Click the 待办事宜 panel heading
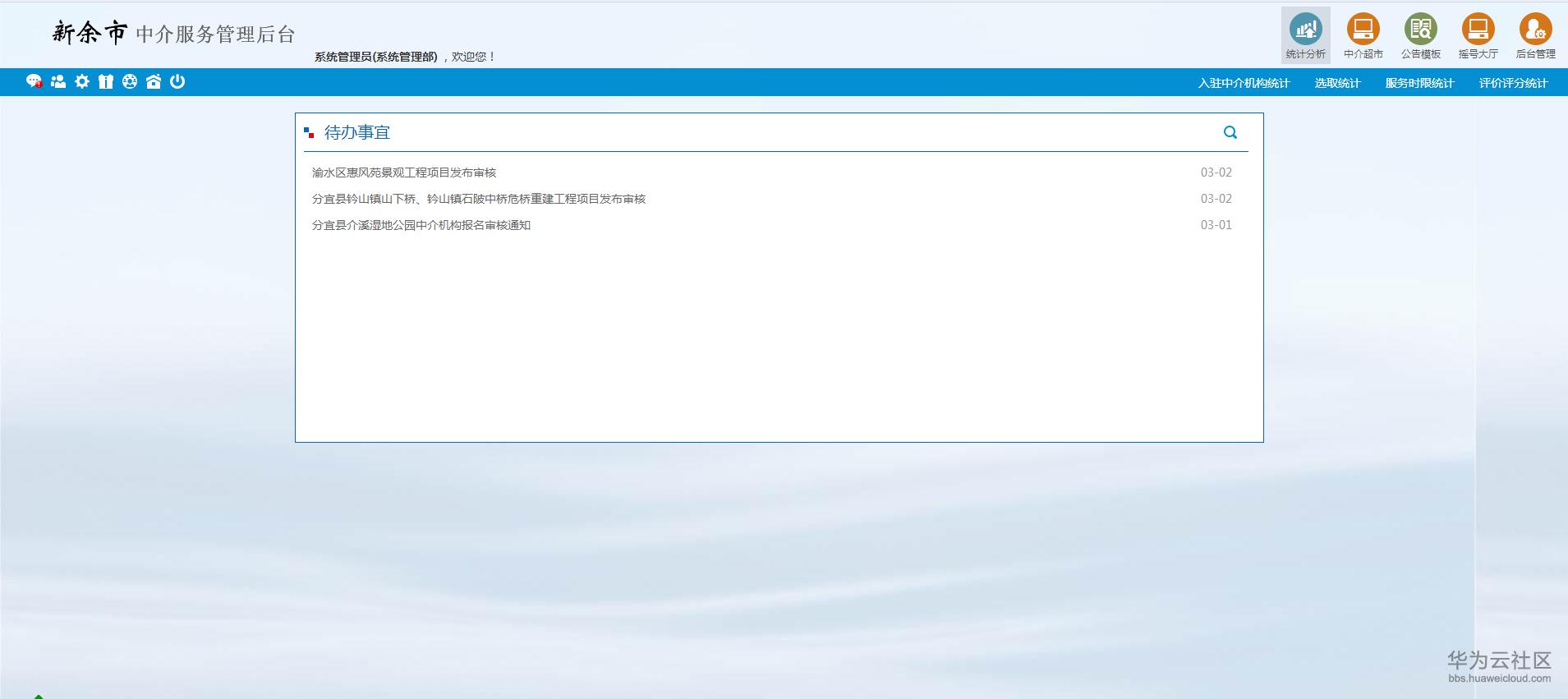The width and height of the screenshot is (1568, 699). coord(357,132)
